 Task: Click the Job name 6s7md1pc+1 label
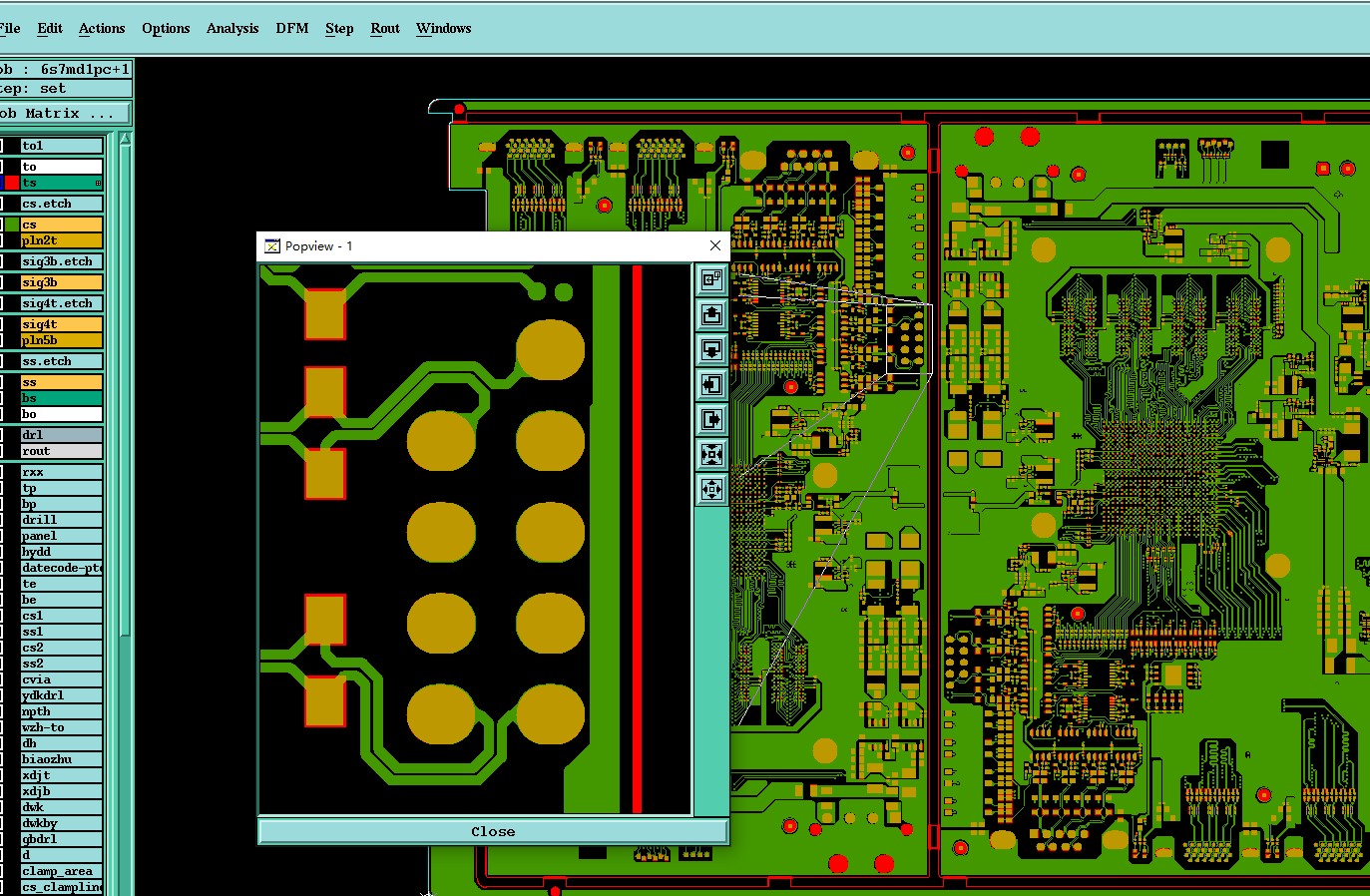(65, 69)
